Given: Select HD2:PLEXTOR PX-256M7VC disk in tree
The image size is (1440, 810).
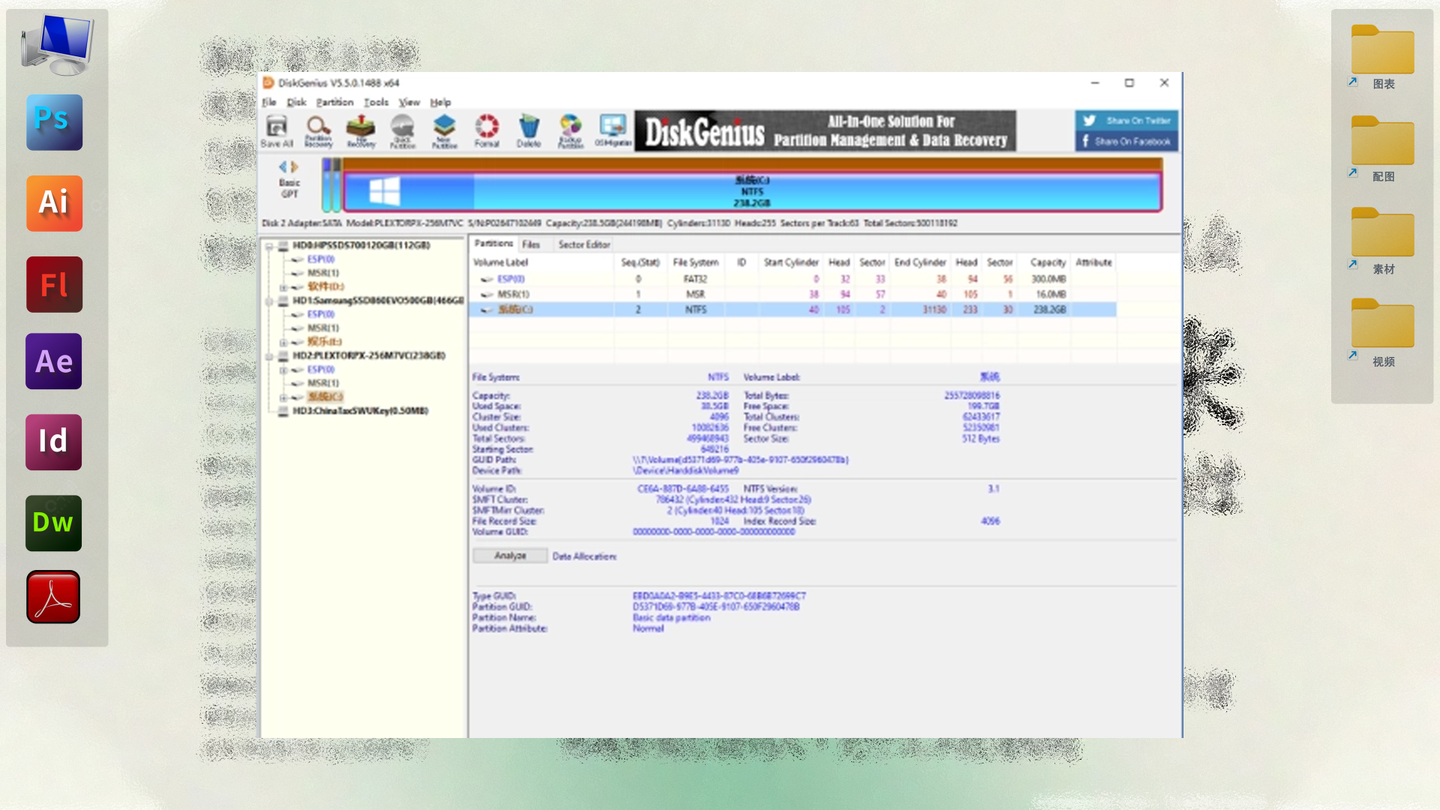Looking at the screenshot, I should (369, 356).
